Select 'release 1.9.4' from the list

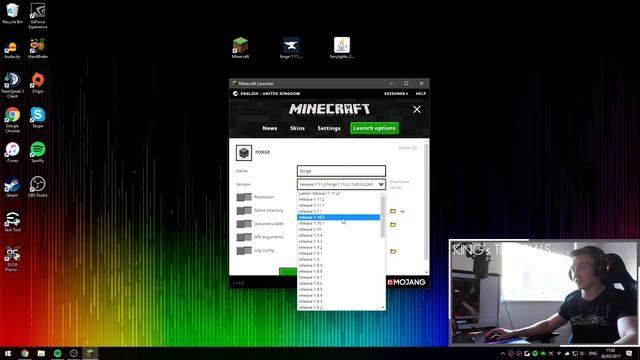coord(339,236)
